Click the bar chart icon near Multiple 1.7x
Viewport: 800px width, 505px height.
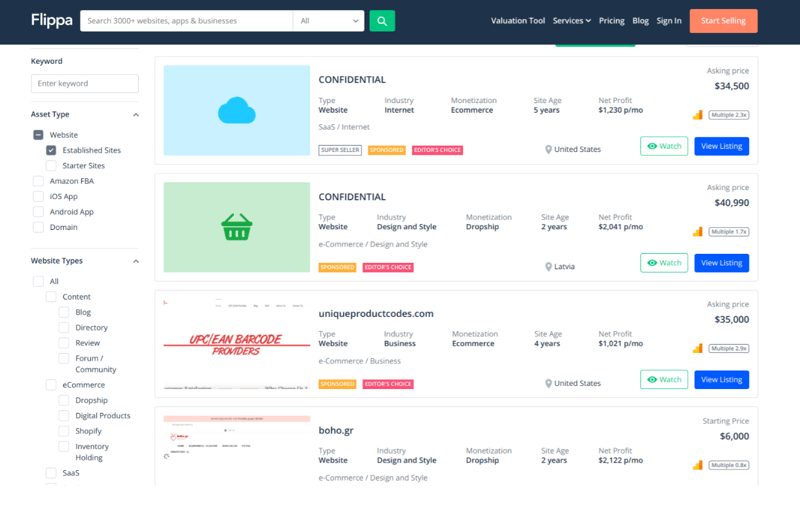[x=697, y=232]
